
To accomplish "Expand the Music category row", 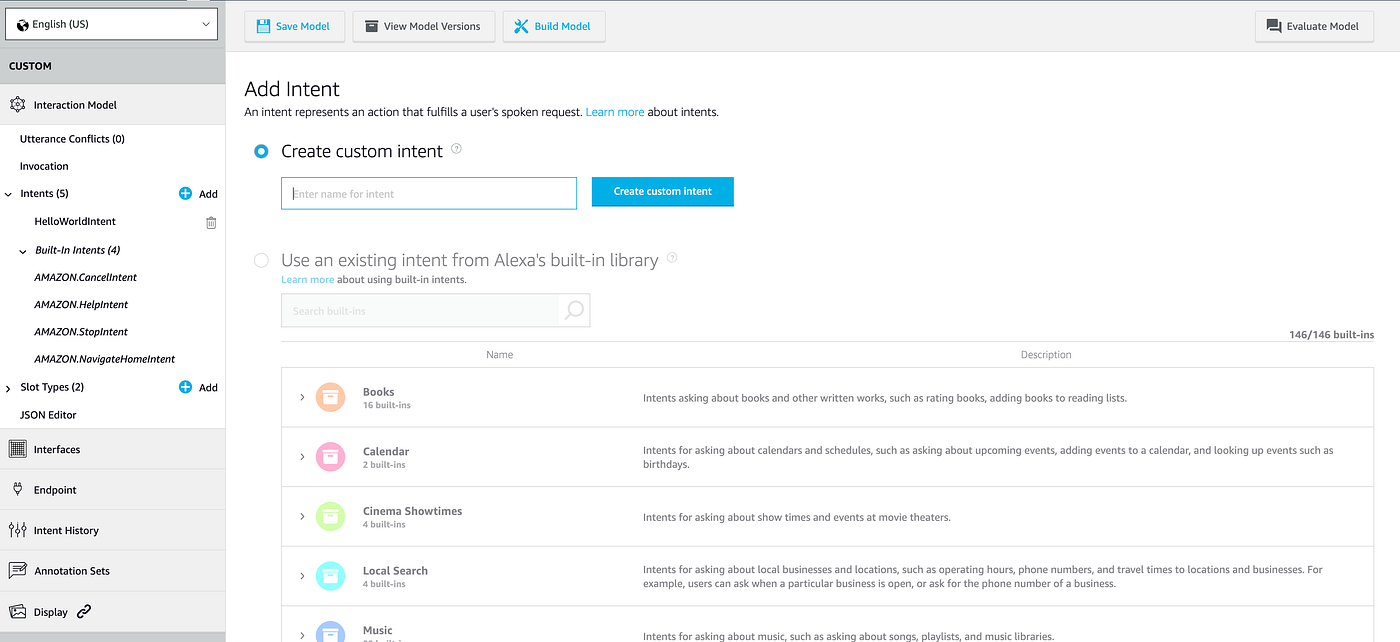I will [x=303, y=635].
